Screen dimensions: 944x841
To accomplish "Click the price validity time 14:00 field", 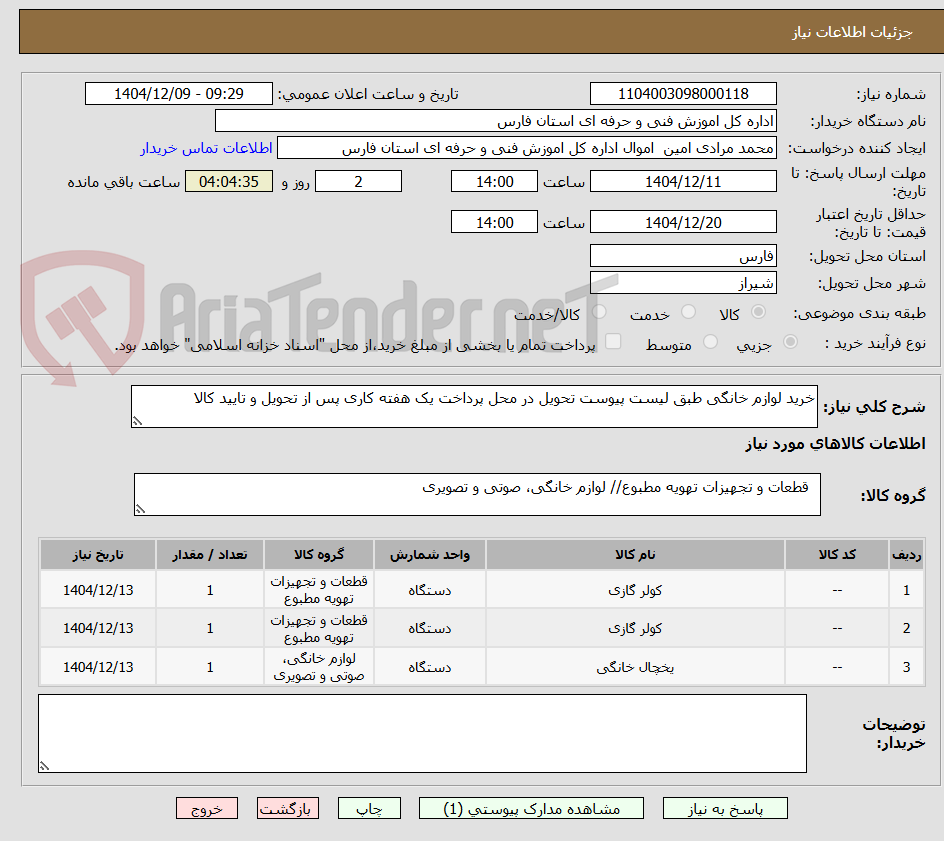I will coord(494,222).
